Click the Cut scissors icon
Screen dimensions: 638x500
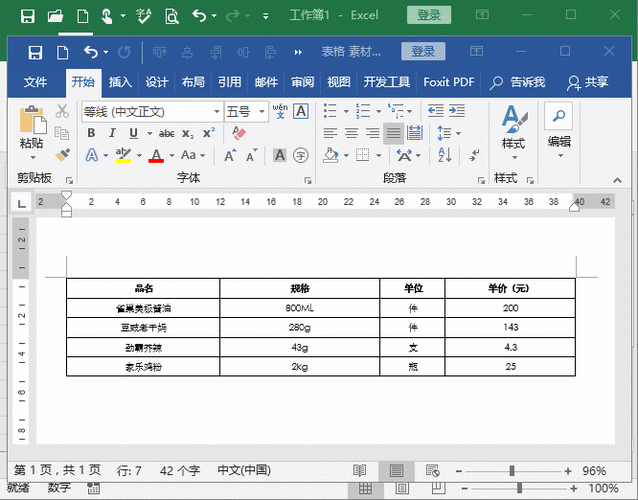(62, 111)
